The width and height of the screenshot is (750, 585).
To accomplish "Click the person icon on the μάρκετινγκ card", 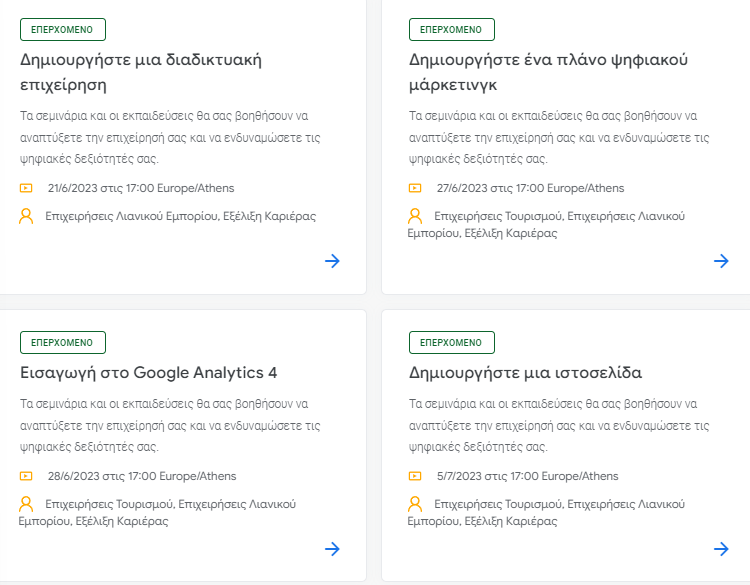I will 415,216.
